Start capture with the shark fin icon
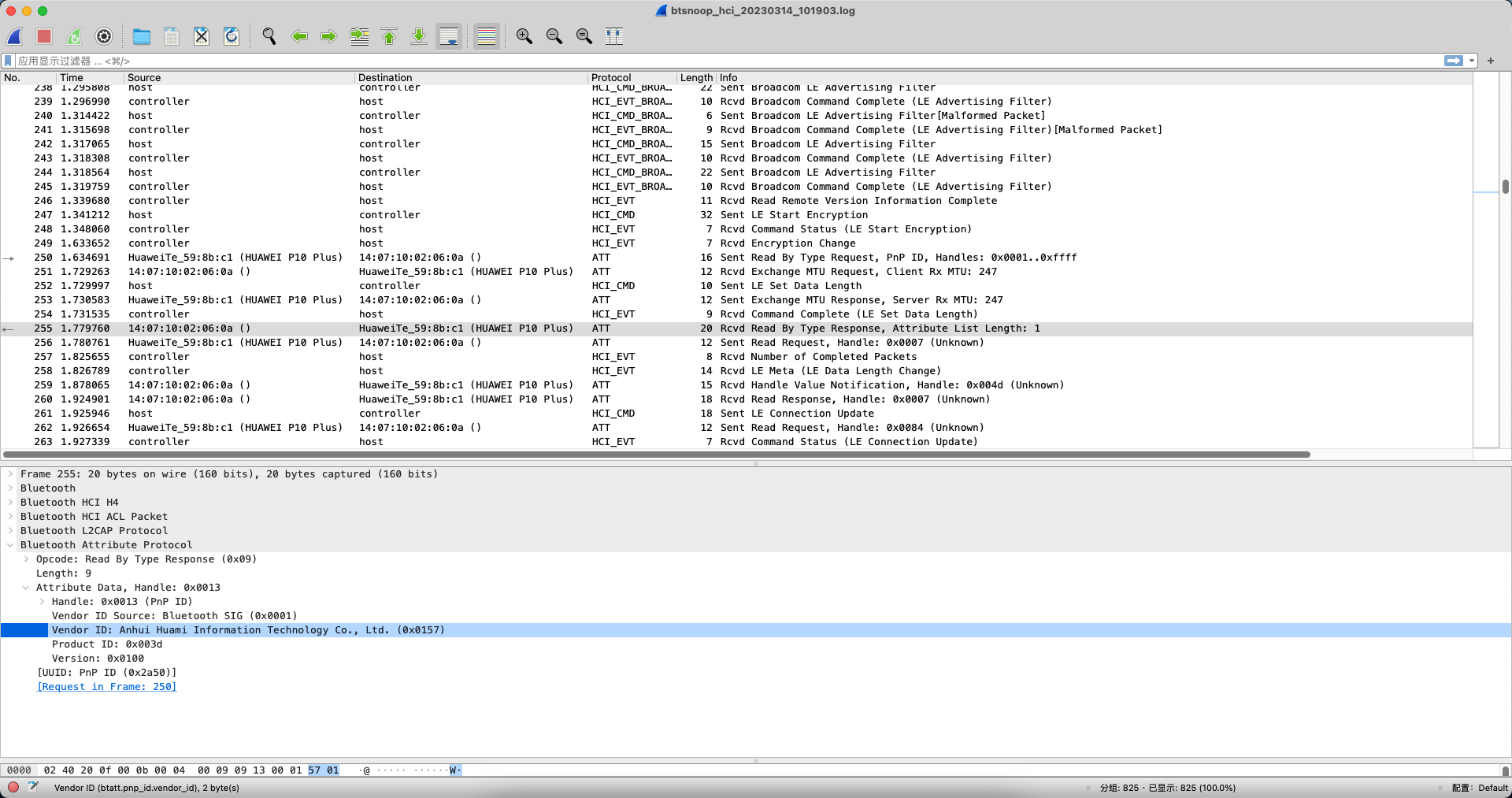Image resolution: width=1512 pixels, height=798 pixels. click(x=15, y=36)
